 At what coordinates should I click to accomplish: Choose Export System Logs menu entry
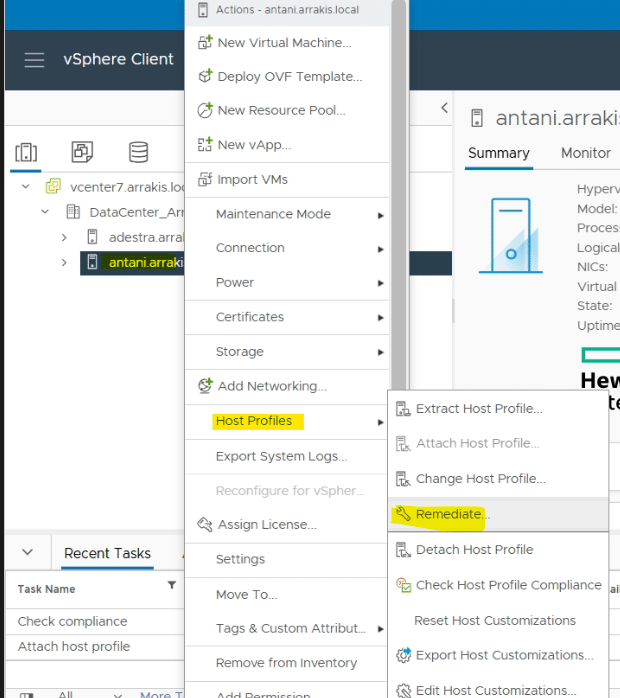tap(287, 456)
